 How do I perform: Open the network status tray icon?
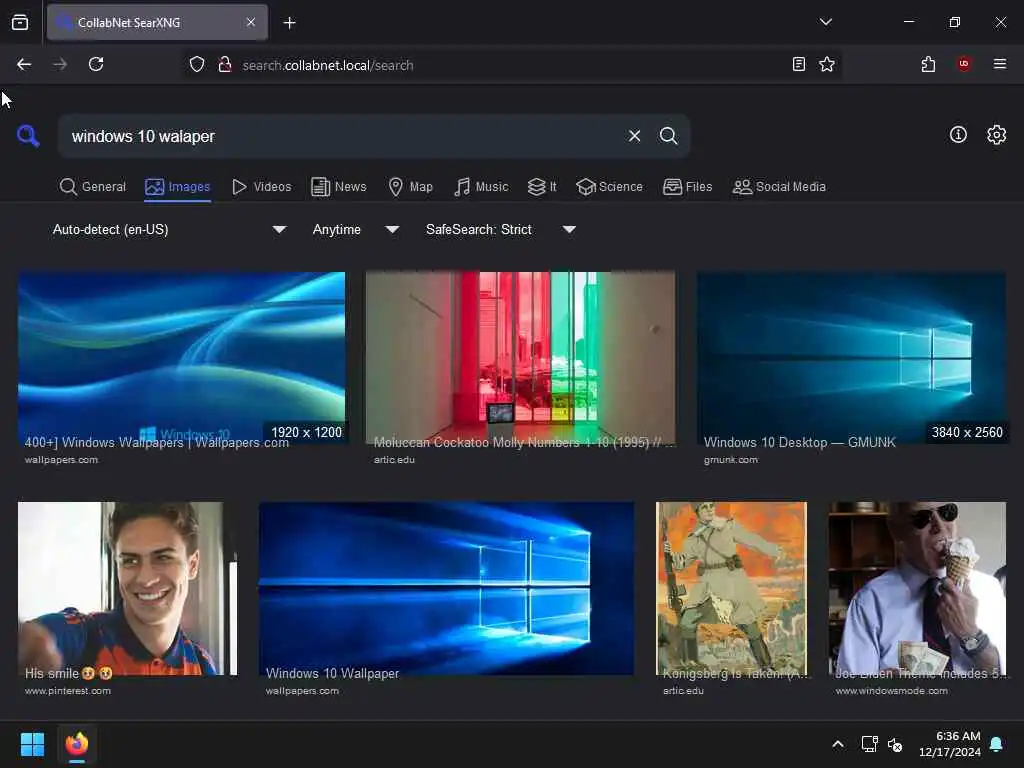(x=869, y=744)
